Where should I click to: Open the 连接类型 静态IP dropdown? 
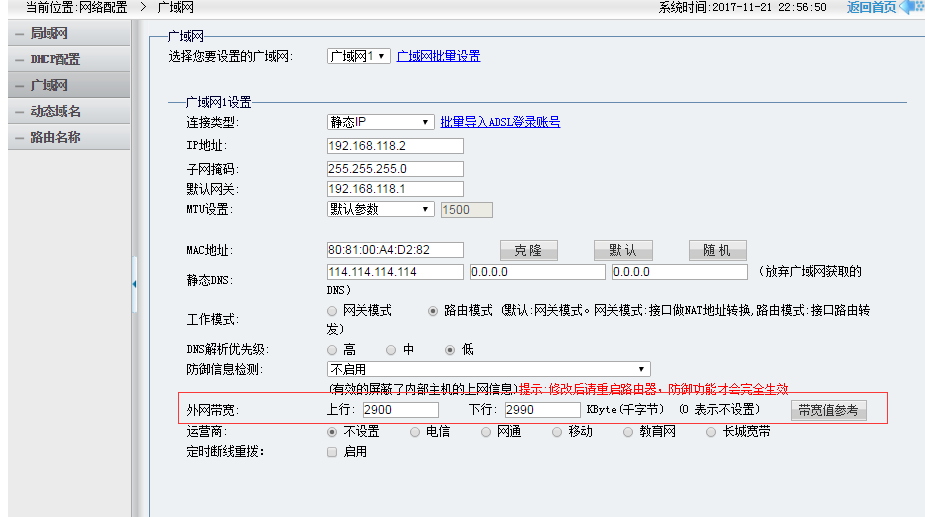381,122
